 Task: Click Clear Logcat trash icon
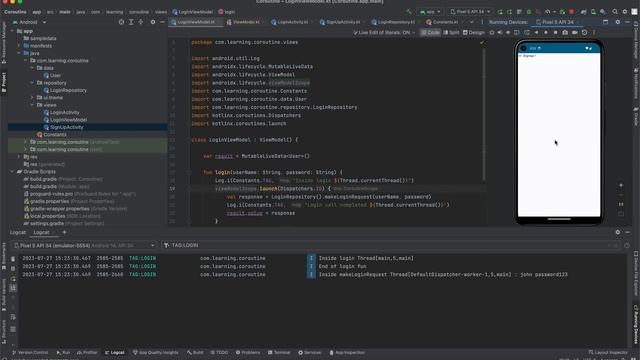tap(13, 259)
